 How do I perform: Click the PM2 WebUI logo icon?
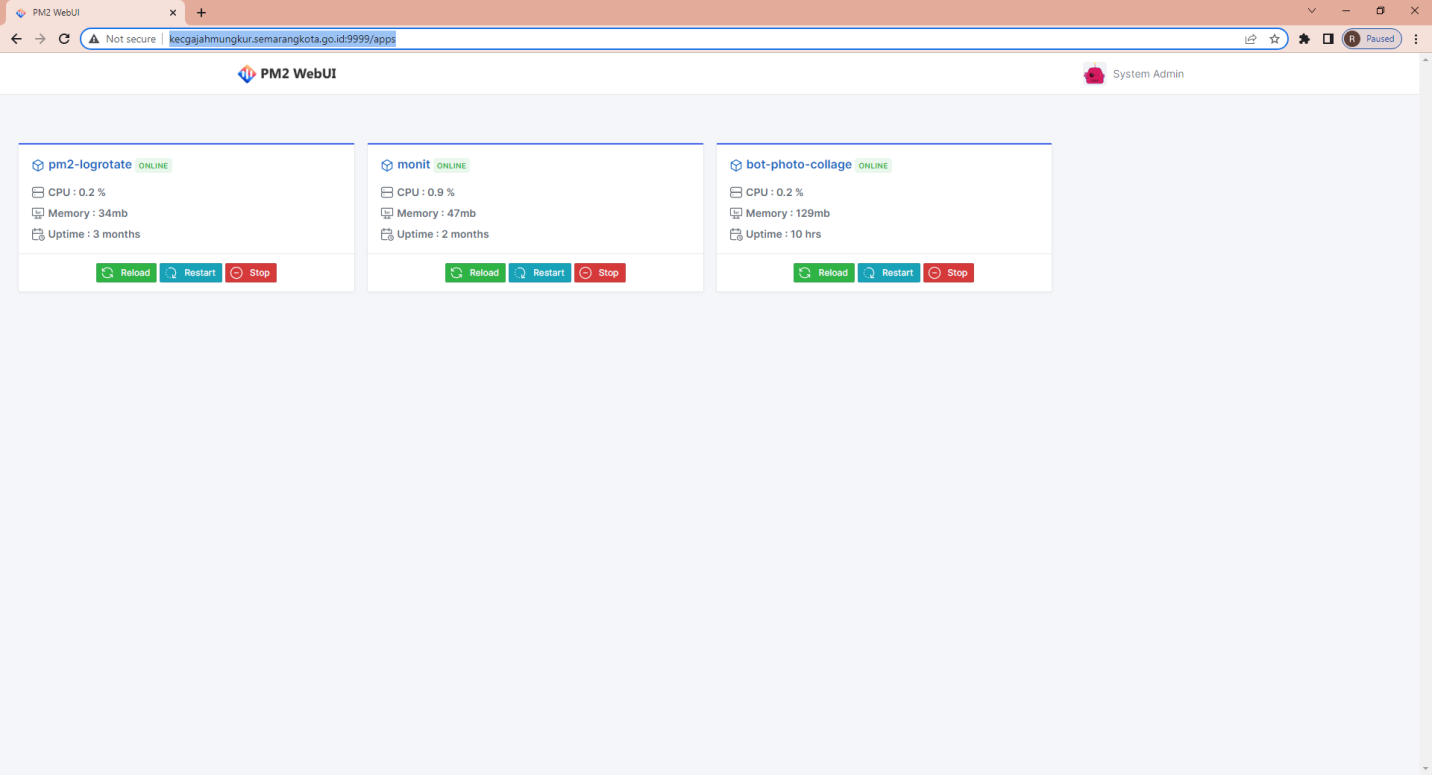(246, 74)
